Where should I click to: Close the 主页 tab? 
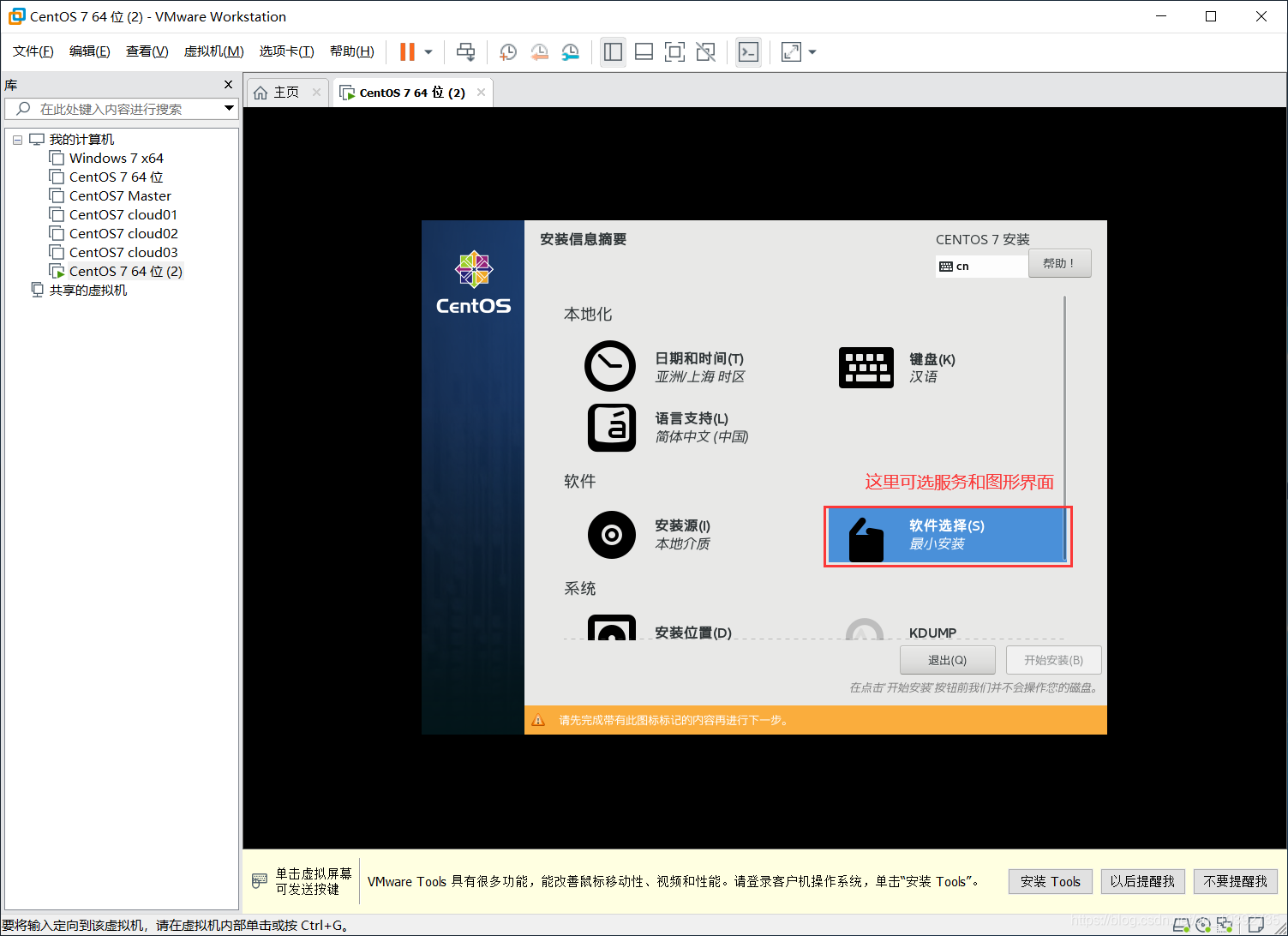[316, 92]
